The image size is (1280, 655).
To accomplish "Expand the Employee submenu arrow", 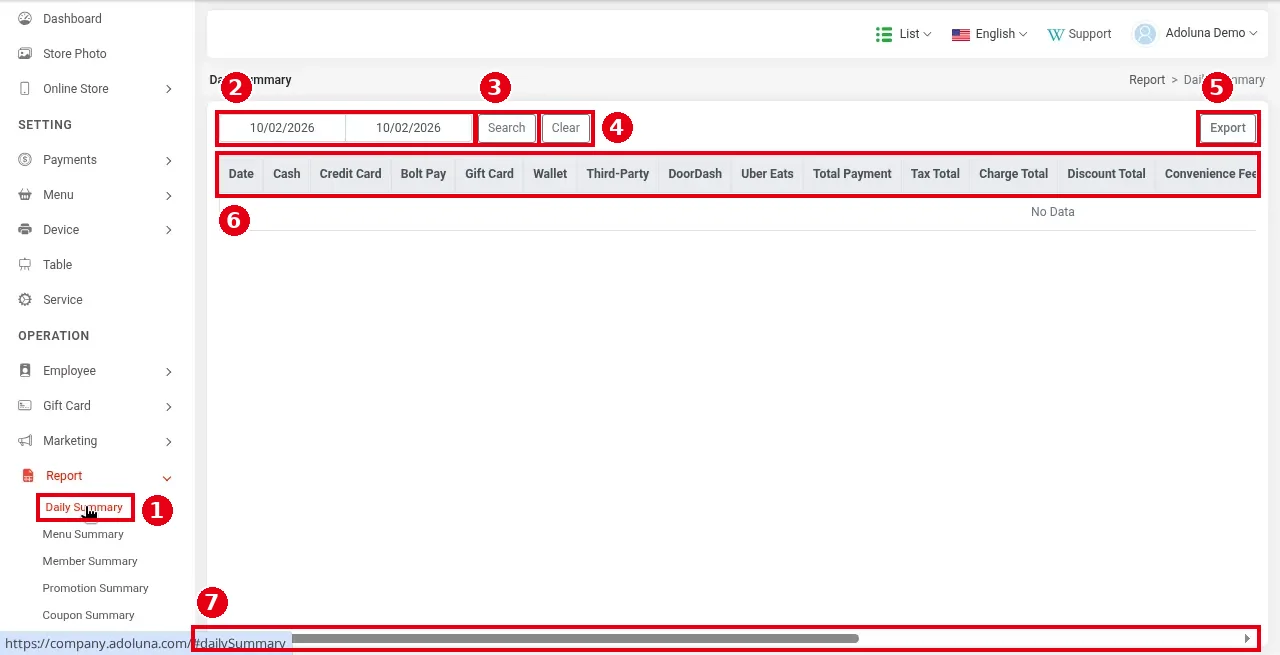I will (x=169, y=371).
